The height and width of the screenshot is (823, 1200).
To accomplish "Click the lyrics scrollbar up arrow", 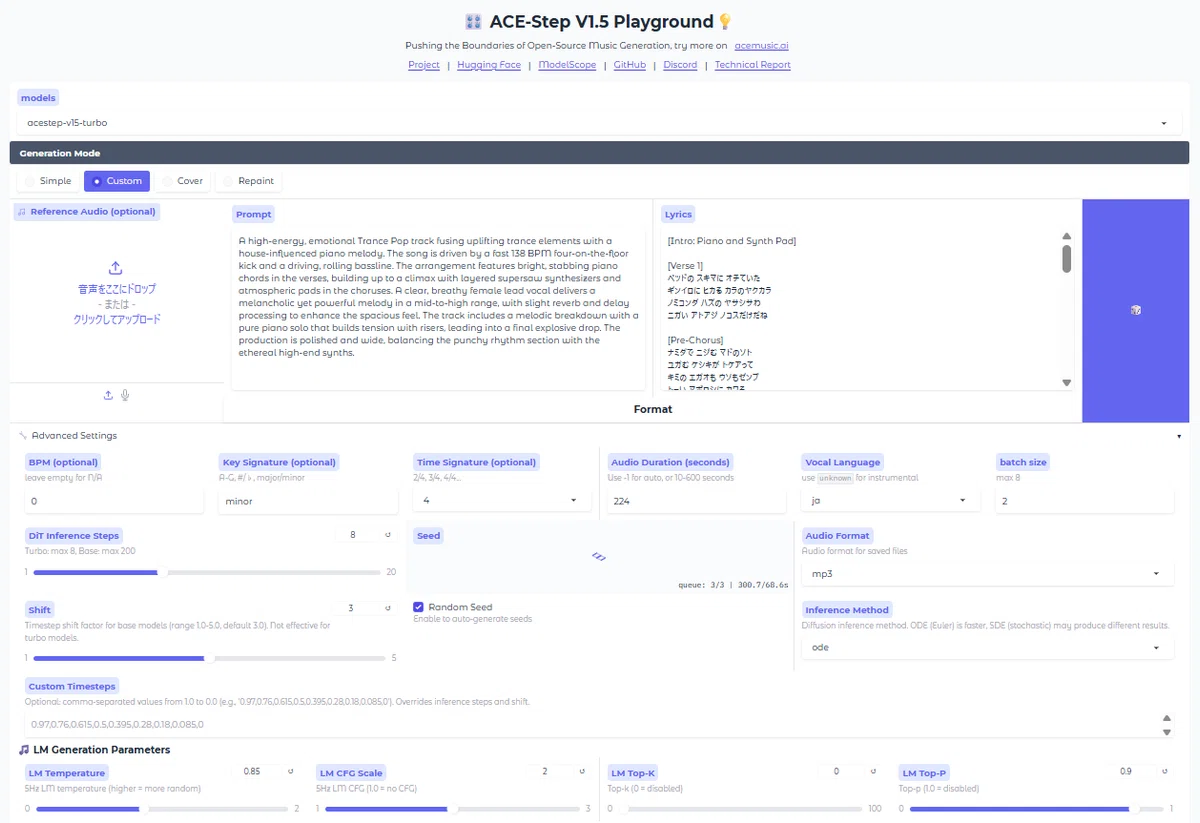I will pos(1066,237).
